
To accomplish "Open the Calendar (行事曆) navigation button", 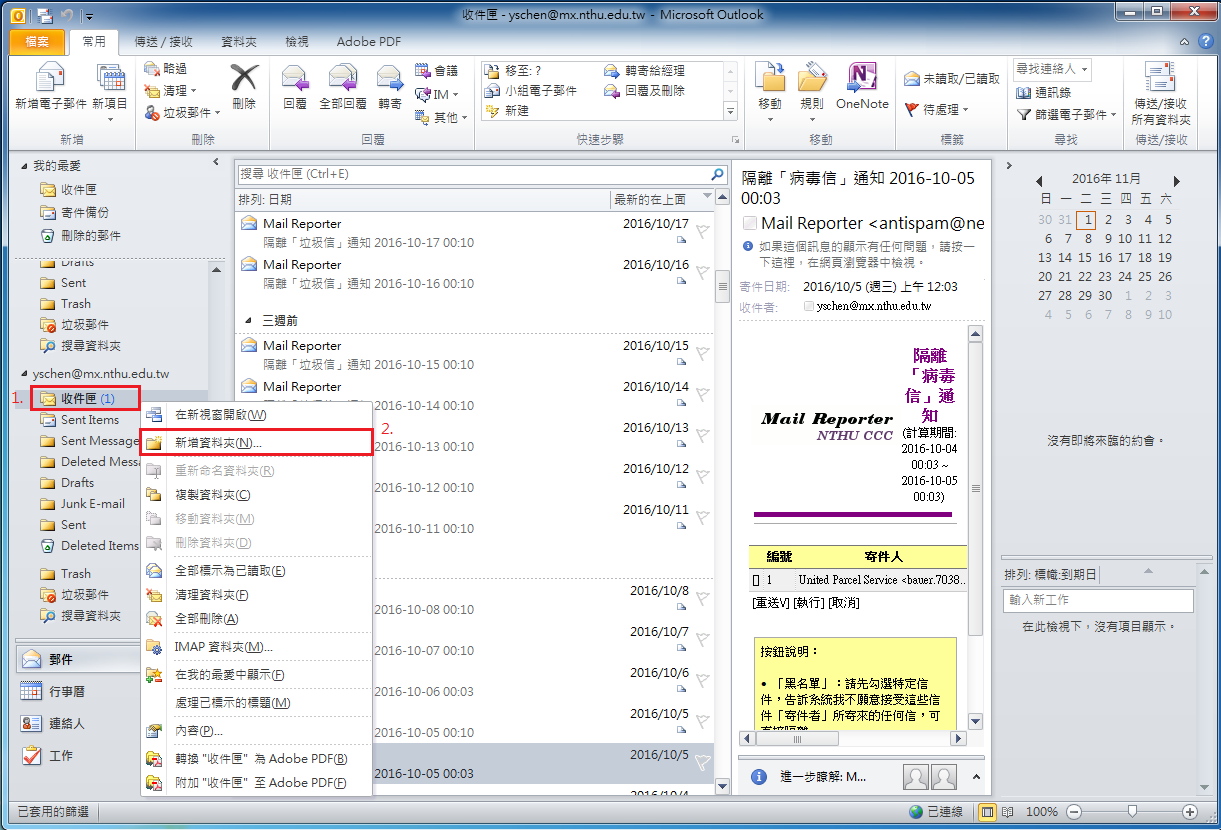I will [67, 691].
